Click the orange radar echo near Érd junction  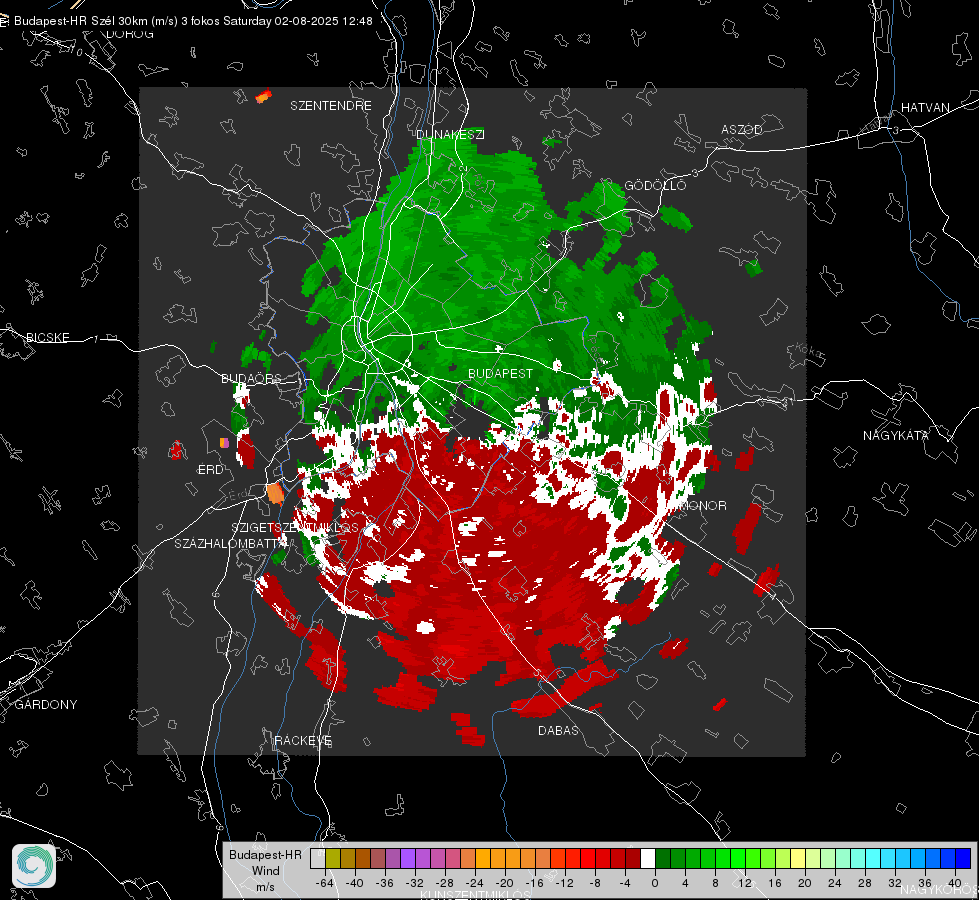pyautogui.click(x=275, y=493)
